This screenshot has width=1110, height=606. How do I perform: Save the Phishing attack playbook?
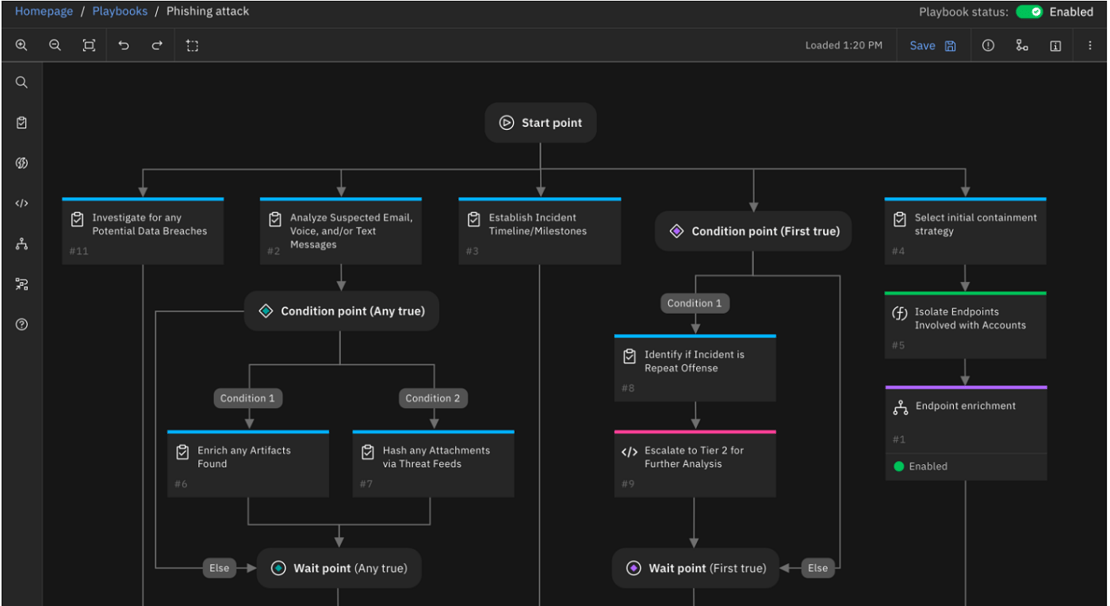(932, 45)
